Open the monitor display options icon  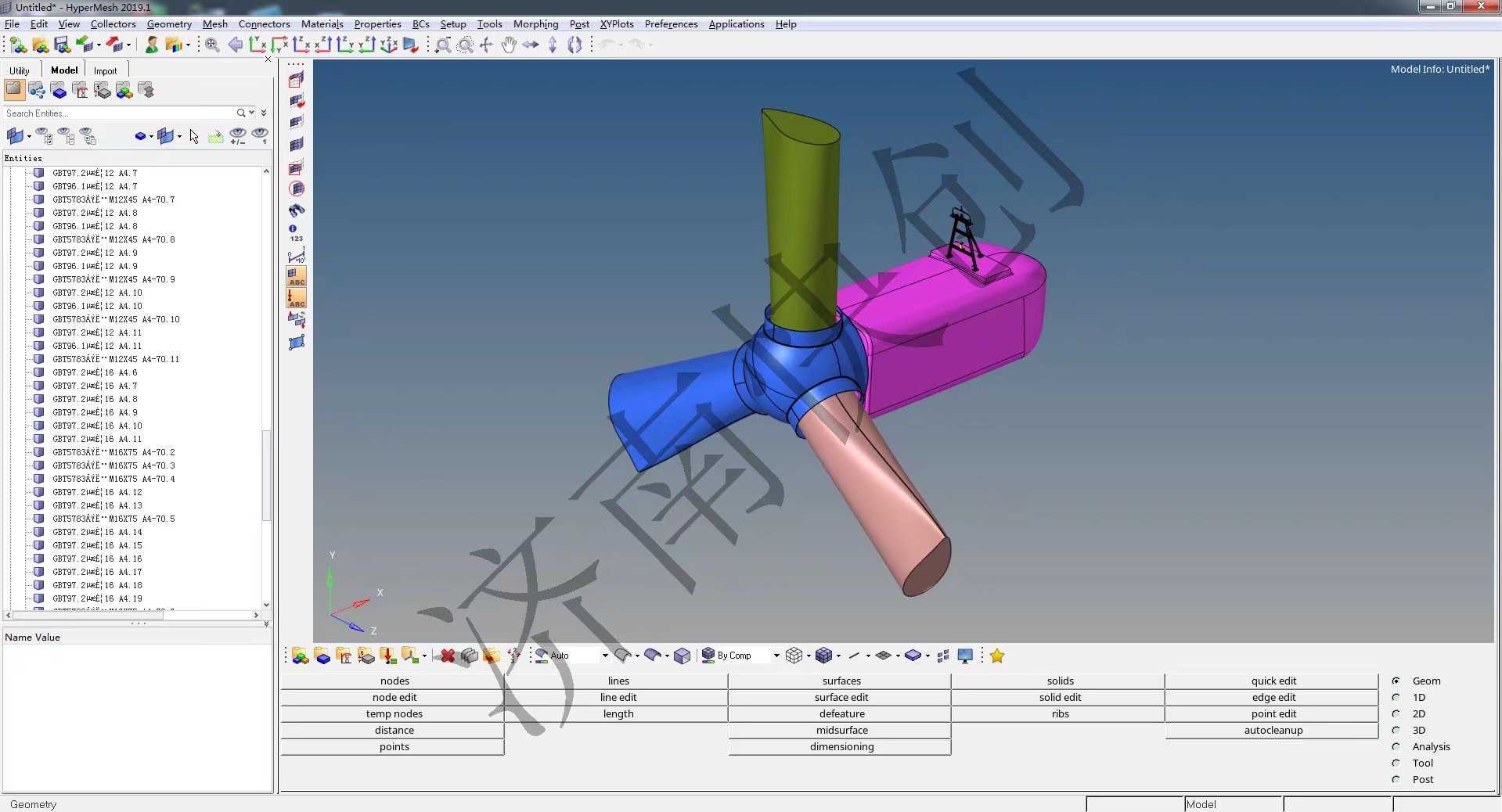click(x=965, y=656)
